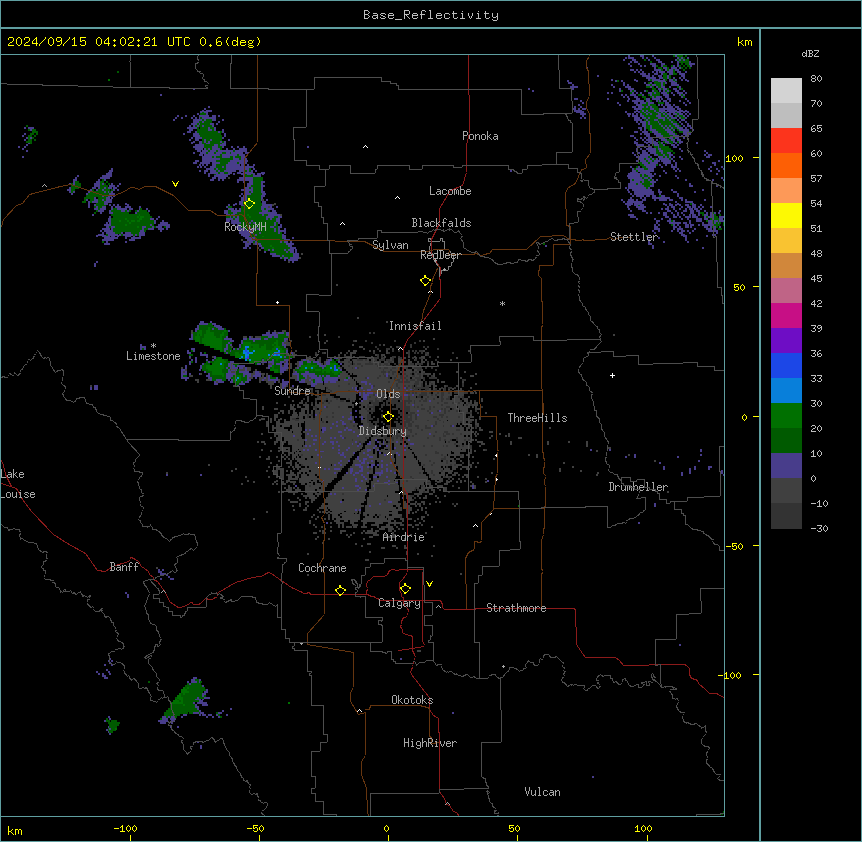Click the Innisfail town label
The height and width of the screenshot is (842, 862).
pyautogui.click(x=415, y=326)
